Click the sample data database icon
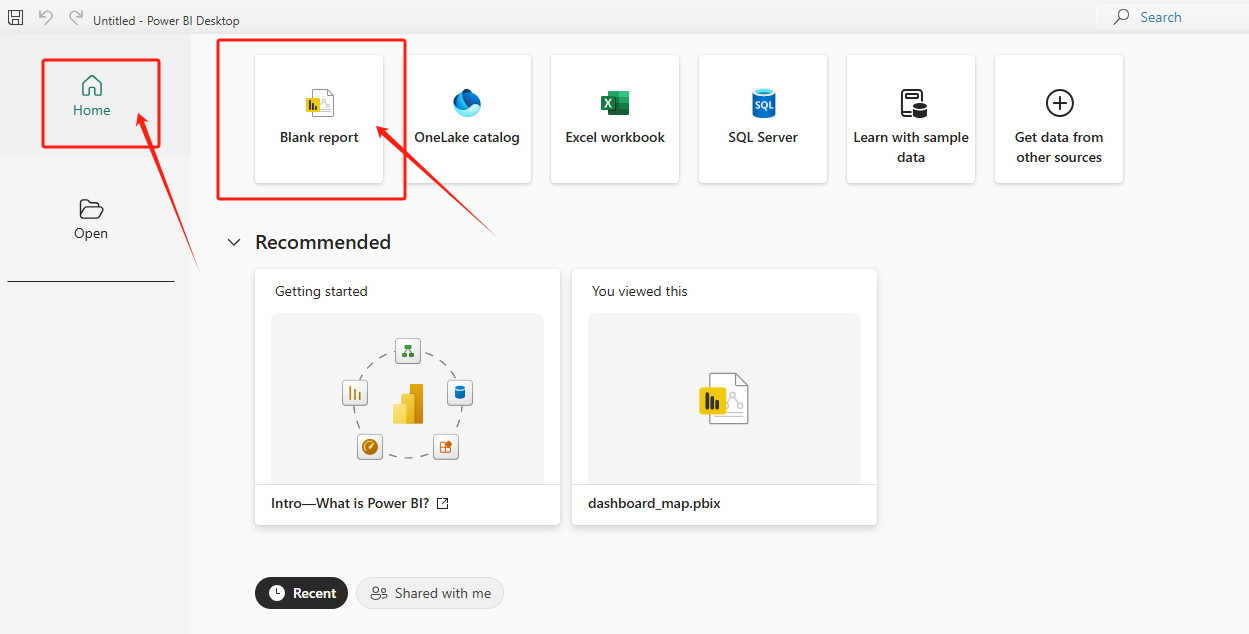The width and height of the screenshot is (1249, 634). pyautogui.click(x=912, y=102)
